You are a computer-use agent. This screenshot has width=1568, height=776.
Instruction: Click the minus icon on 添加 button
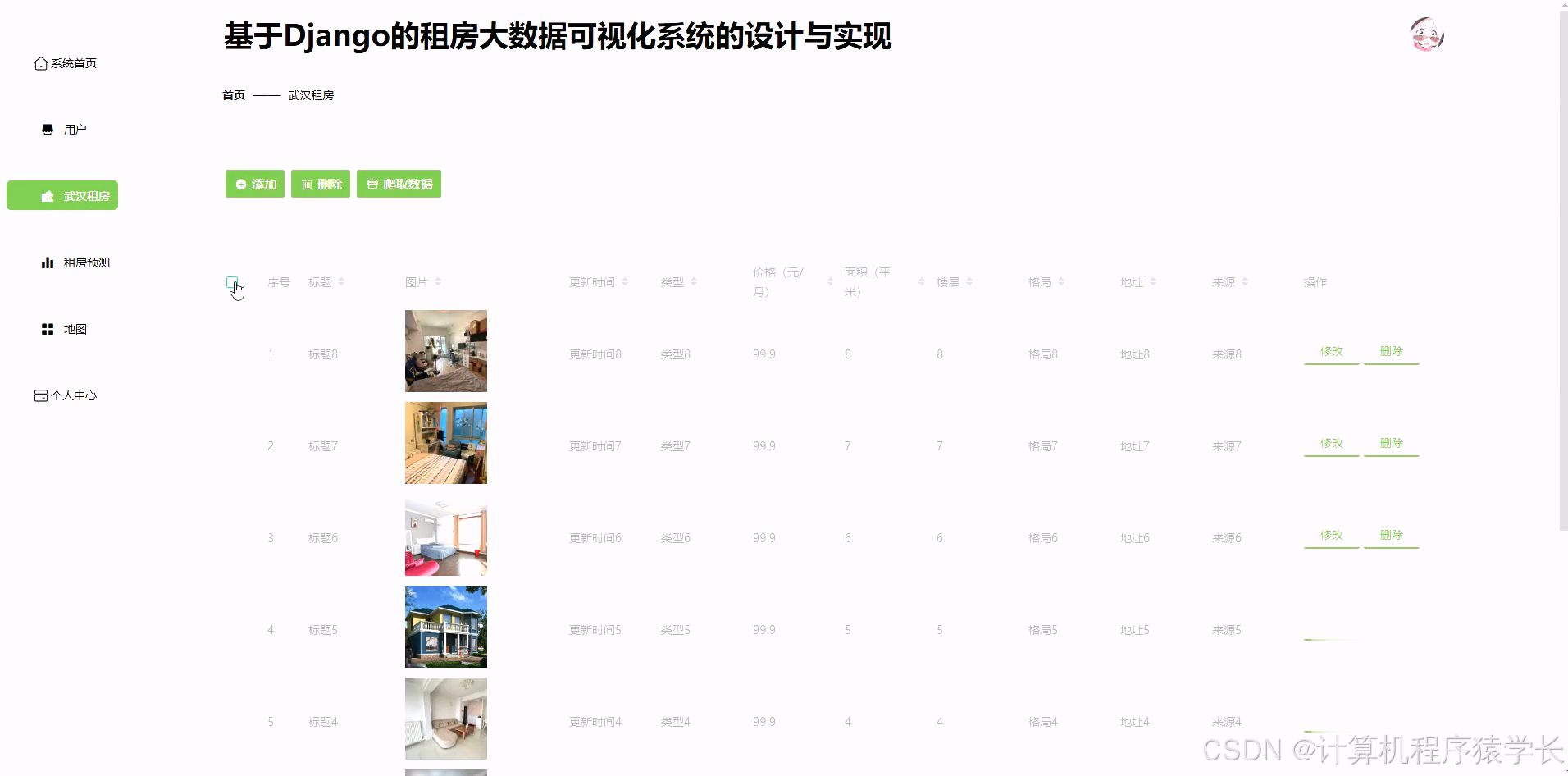point(240,184)
